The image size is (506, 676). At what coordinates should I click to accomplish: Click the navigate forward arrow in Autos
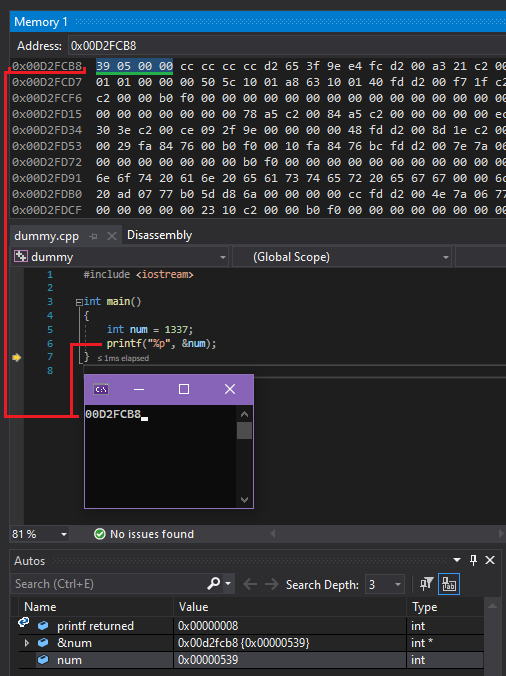[x=272, y=584]
